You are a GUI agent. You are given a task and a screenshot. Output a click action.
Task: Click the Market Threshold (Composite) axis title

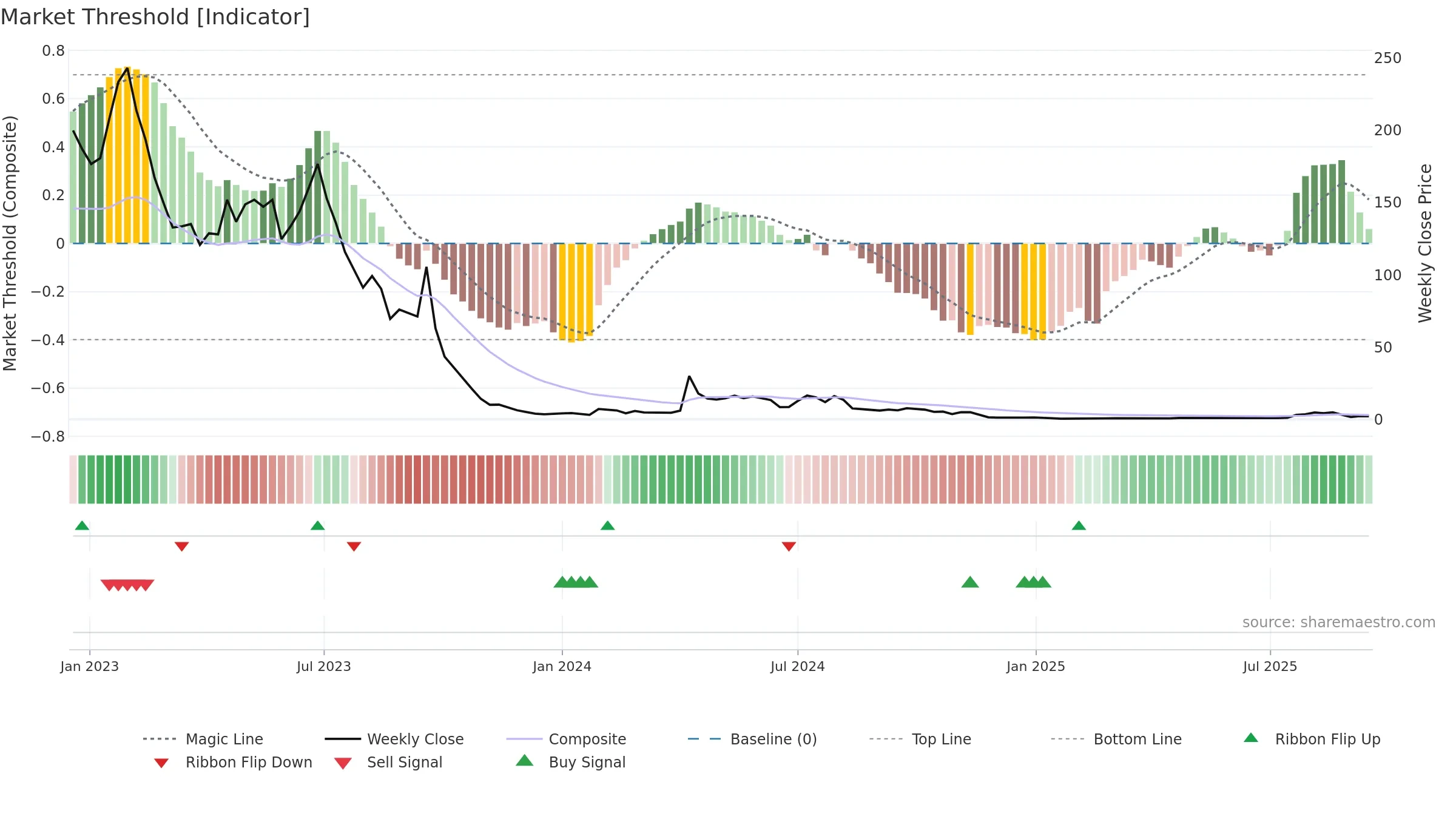point(10,243)
